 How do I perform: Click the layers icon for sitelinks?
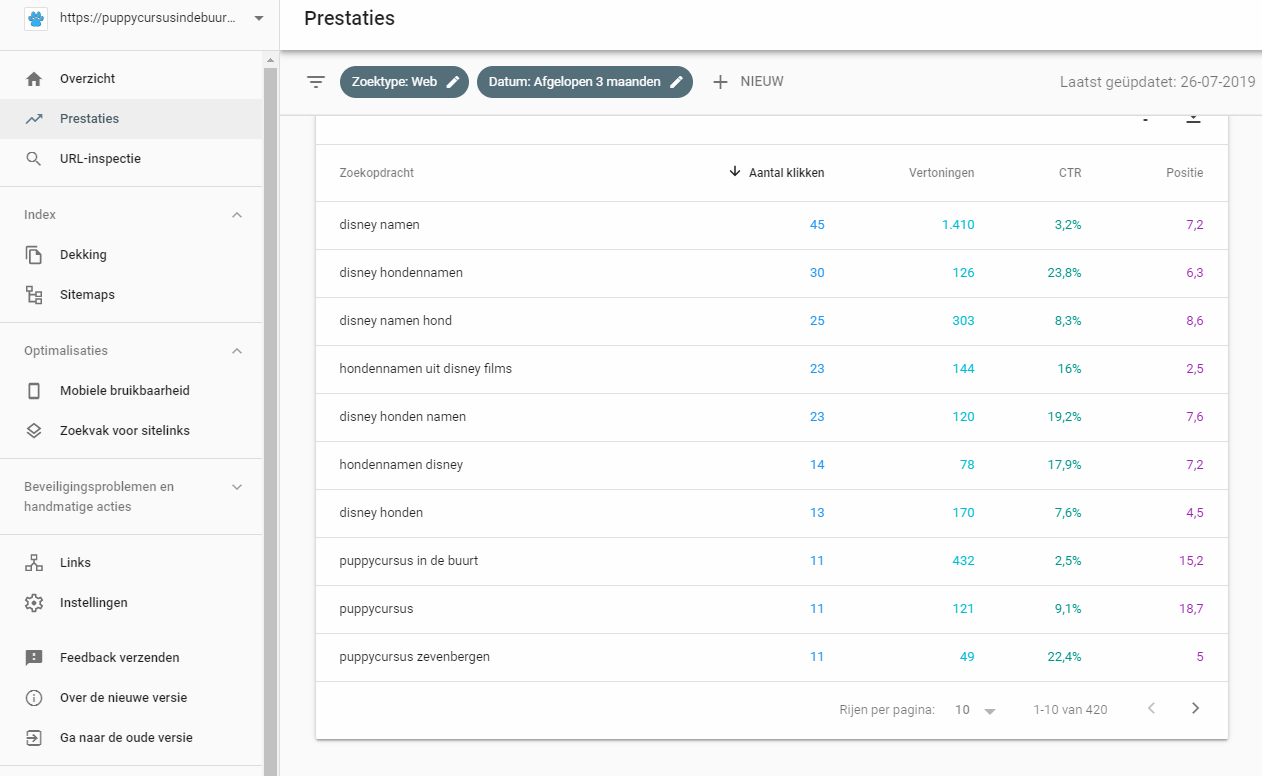pyautogui.click(x=34, y=431)
